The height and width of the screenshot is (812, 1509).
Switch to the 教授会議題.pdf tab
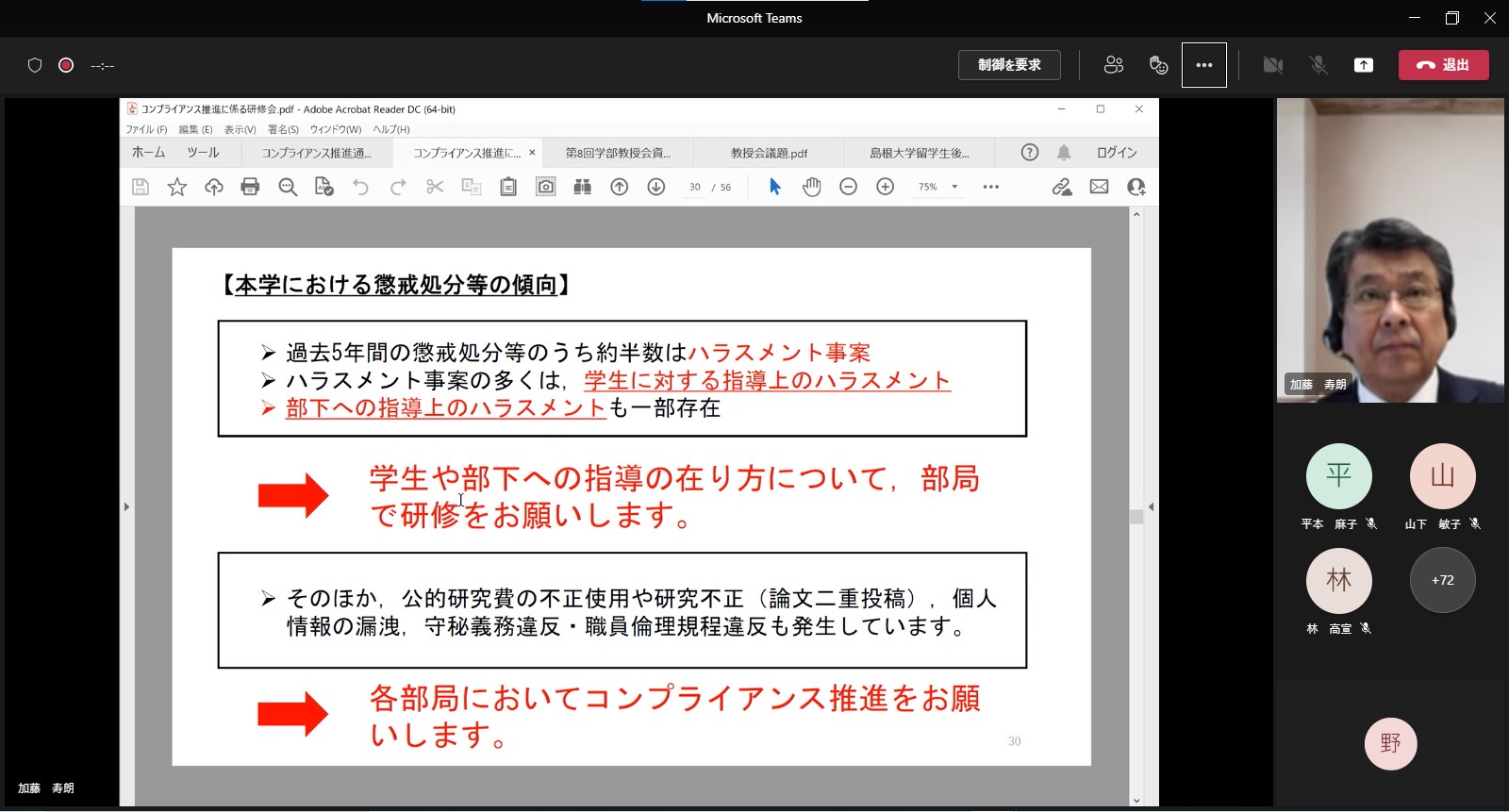click(x=769, y=153)
